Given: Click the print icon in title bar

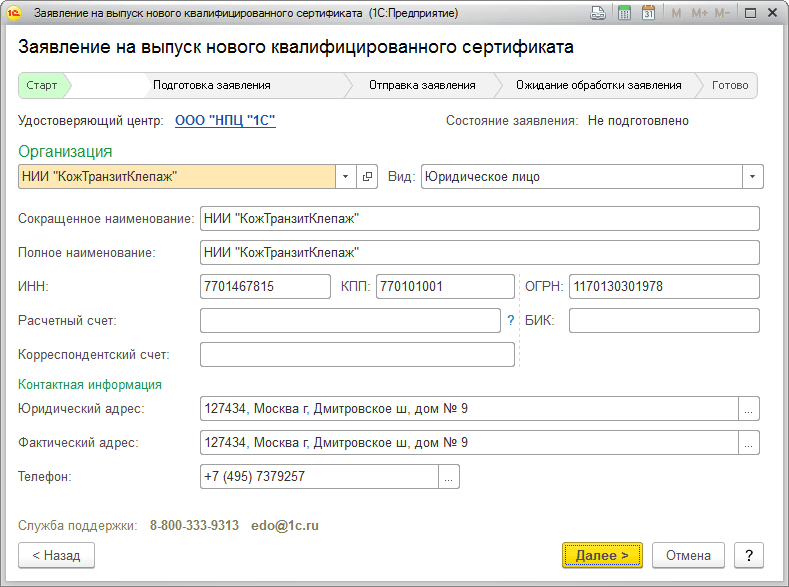Looking at the screenshot, I should tap(598, 13).
